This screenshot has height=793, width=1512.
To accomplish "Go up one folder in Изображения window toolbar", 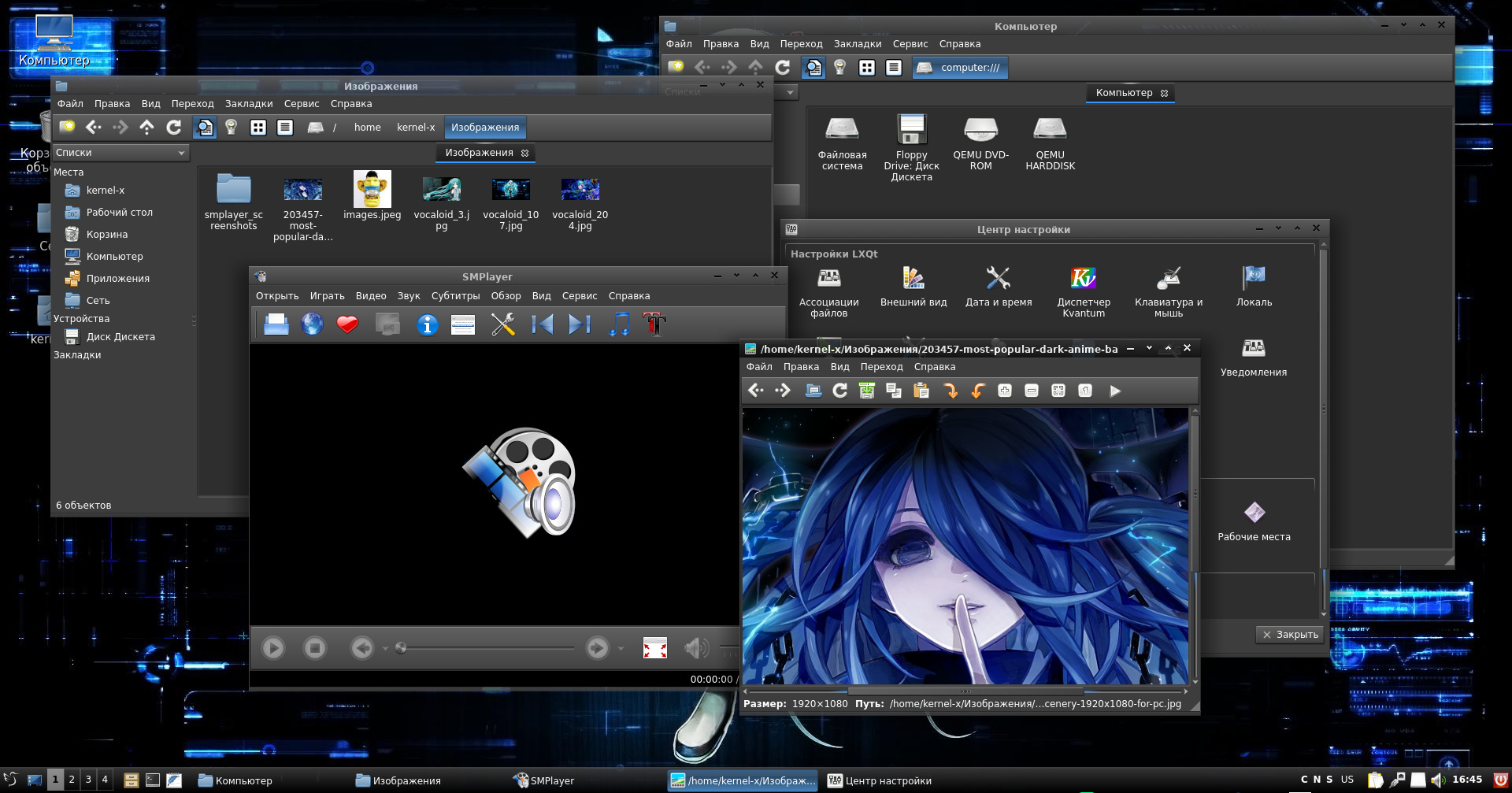I will pyautogui.click(x=147, y=128).
